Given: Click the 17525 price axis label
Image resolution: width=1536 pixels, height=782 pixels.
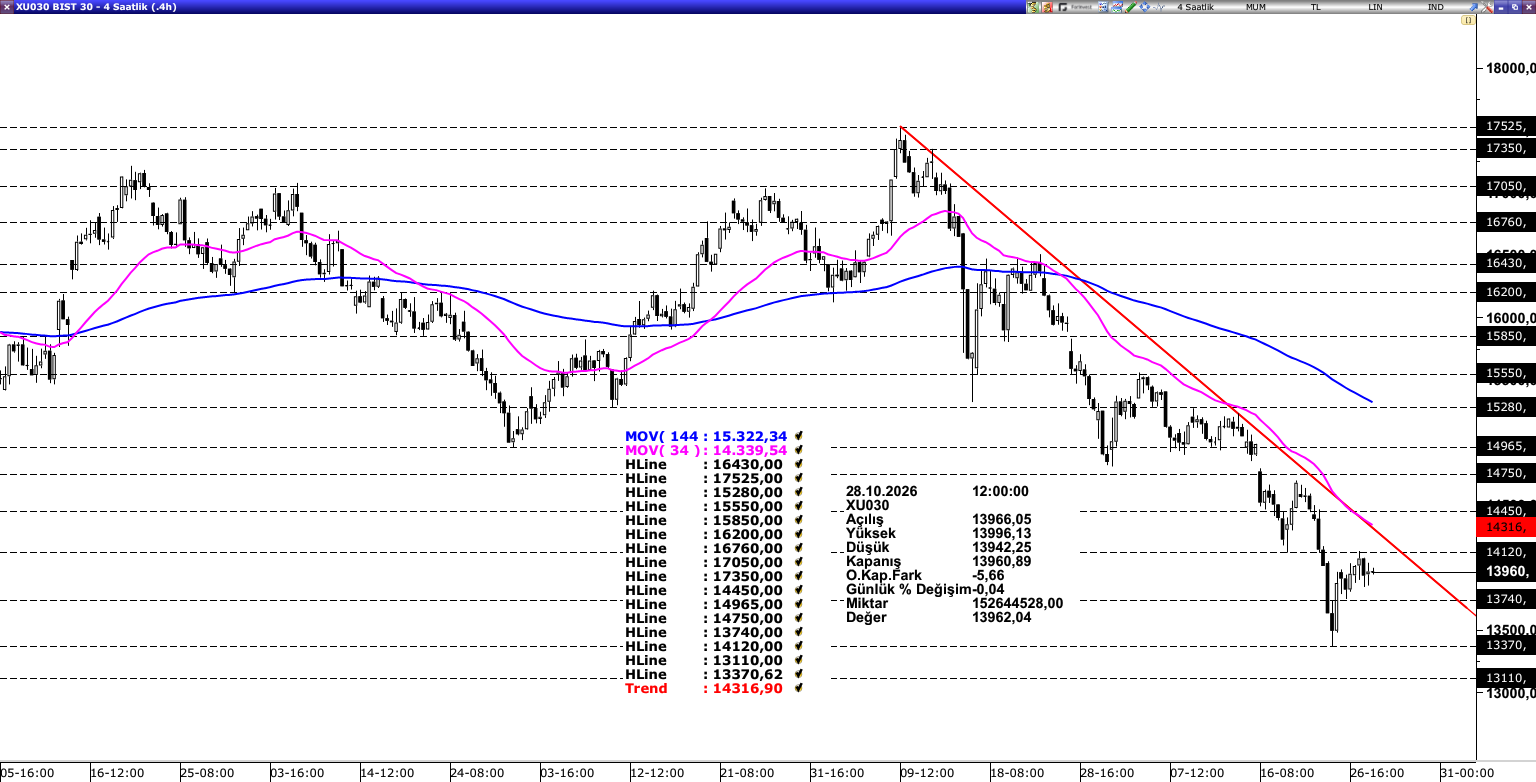Looking at the screenshot, I should [1506, 127].
